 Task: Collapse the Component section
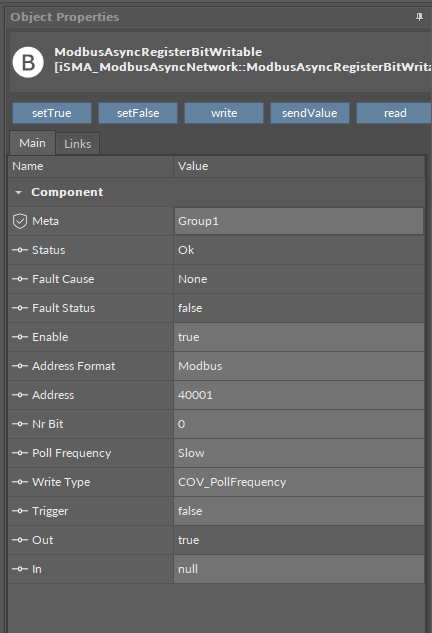[x=18, y=193]
